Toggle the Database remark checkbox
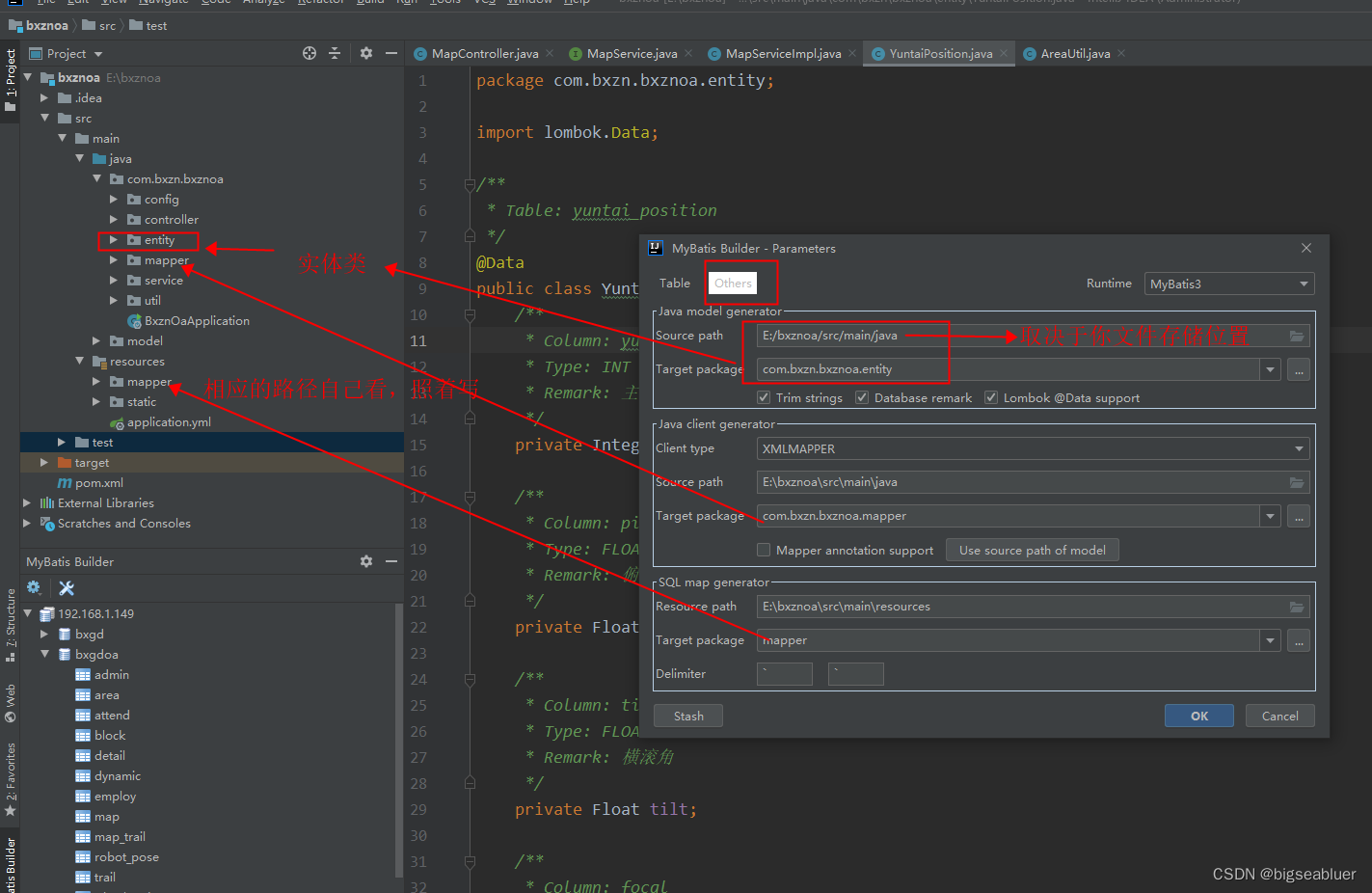The height and width of the screenshot is (893, 1372). (x=862, y=397)
